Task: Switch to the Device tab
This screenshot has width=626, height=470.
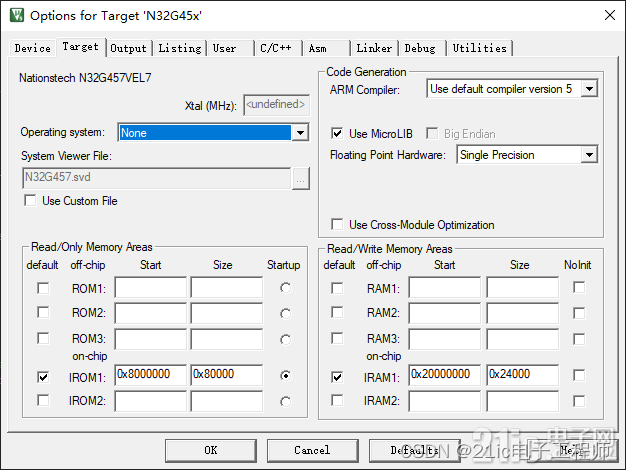Action: pos(32,48)
